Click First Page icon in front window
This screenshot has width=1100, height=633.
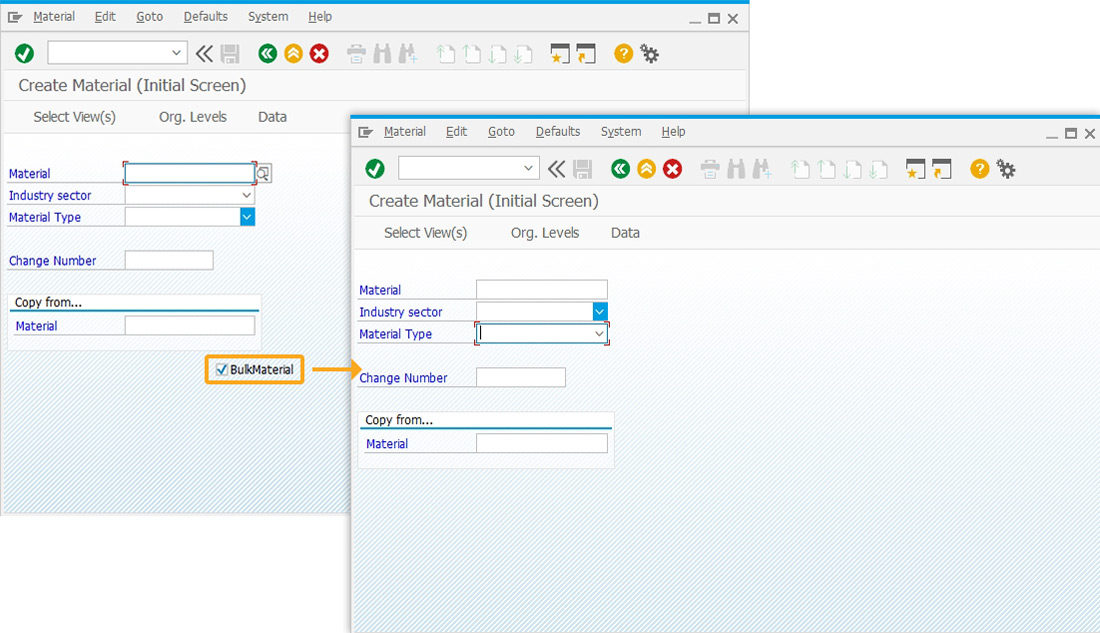coord(800,168)
